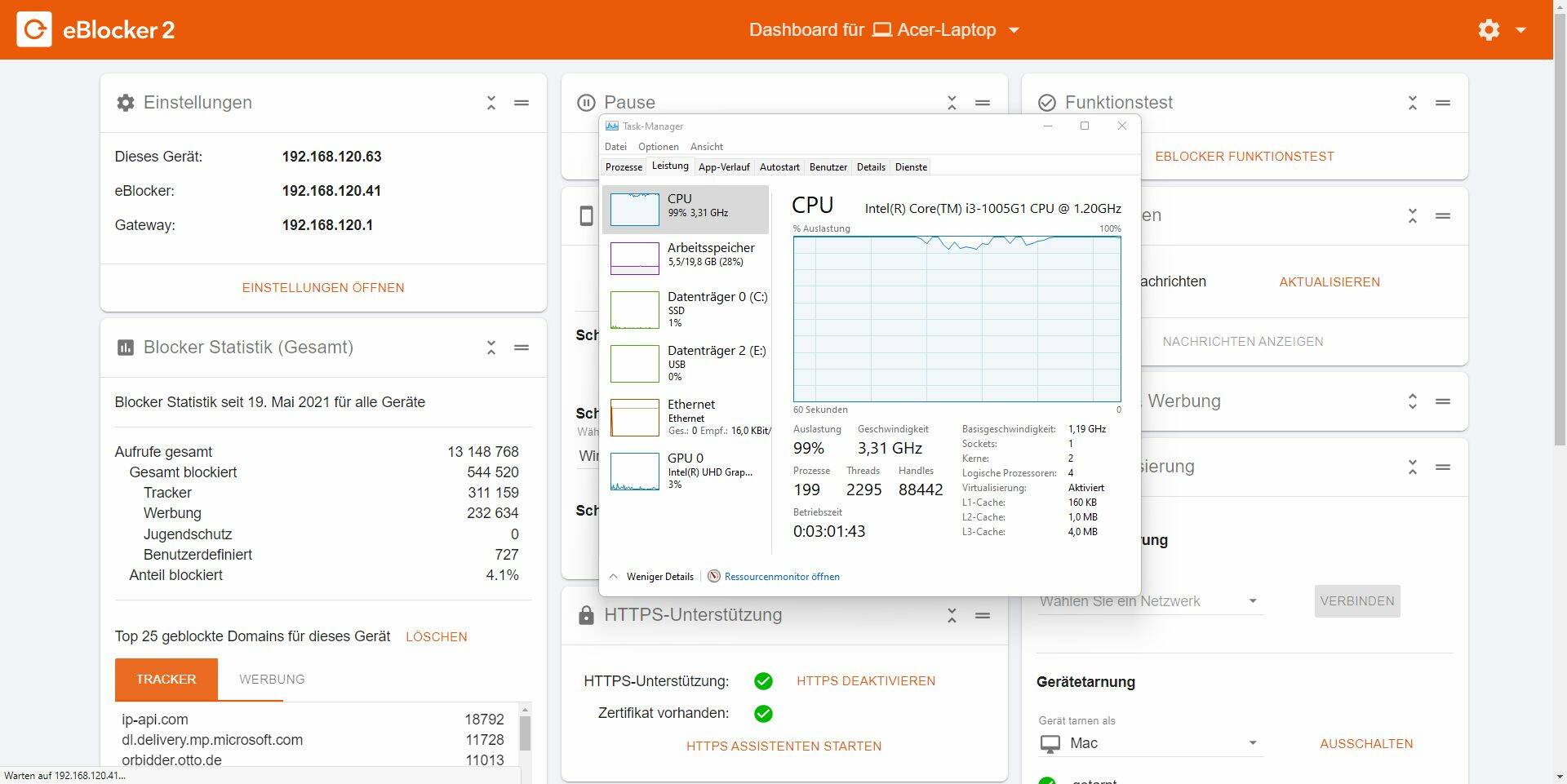1567x784 pixels.
Task: Click the VERBINDEN button
Action: [x=1357, y=601]
